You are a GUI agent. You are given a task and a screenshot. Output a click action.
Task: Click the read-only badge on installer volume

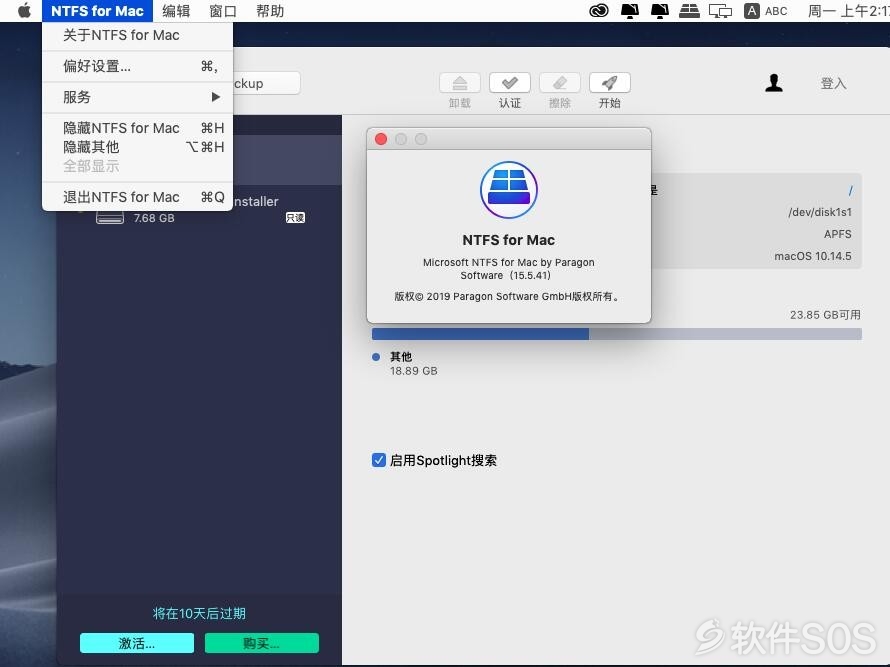click(x=295, y=217)
